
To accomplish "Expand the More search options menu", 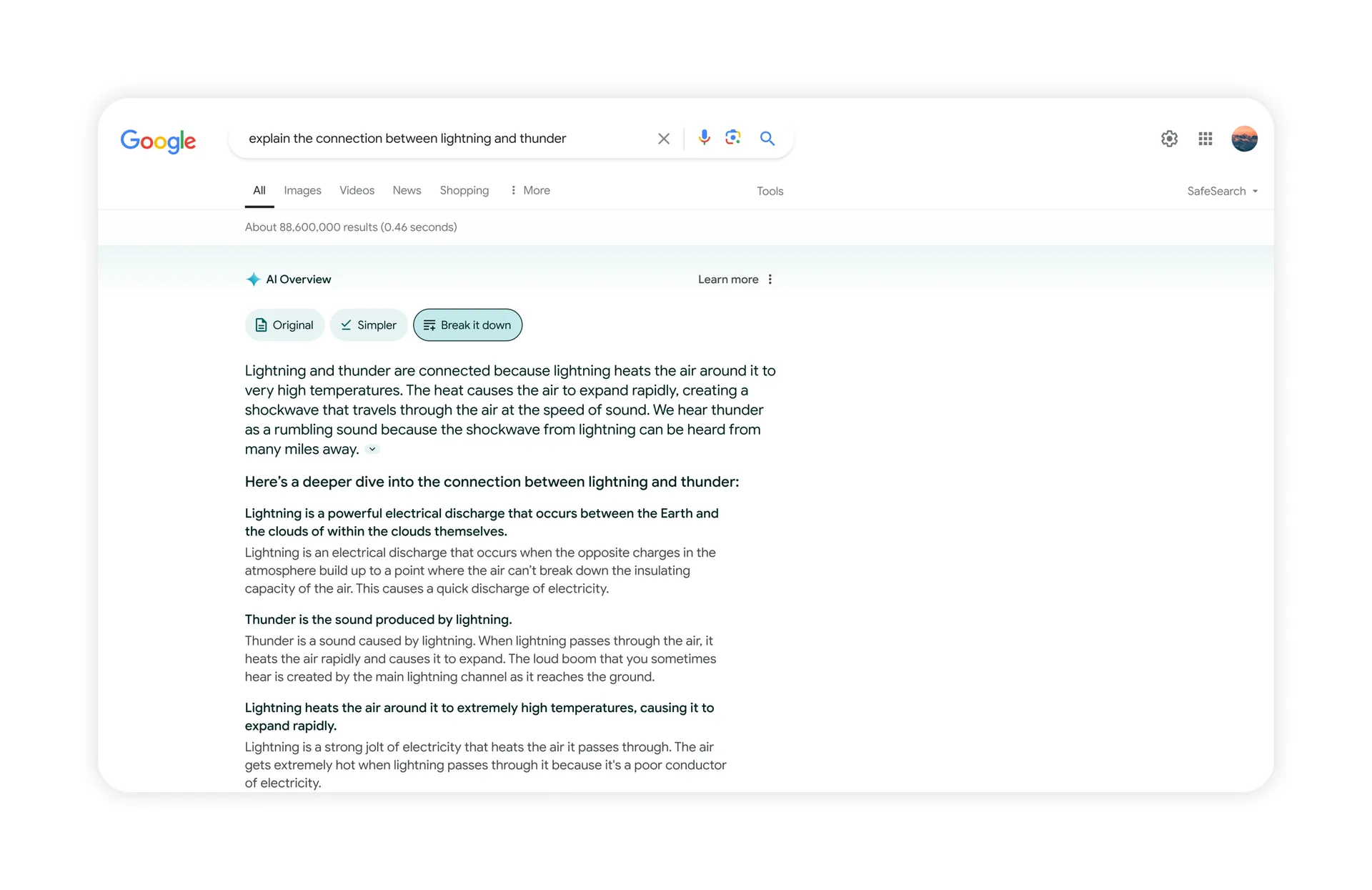I will click(530, 191).
